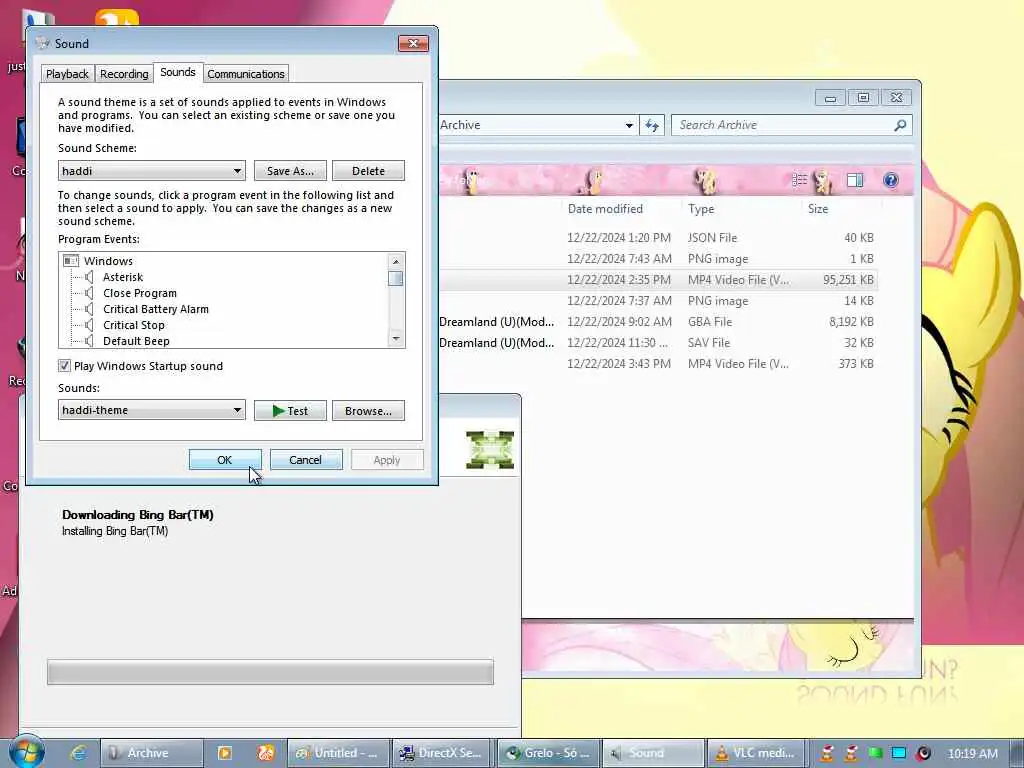Viewport: 1024px width, 768px height.
Task: Select the Sounds tab
Action: coord(178,72)
